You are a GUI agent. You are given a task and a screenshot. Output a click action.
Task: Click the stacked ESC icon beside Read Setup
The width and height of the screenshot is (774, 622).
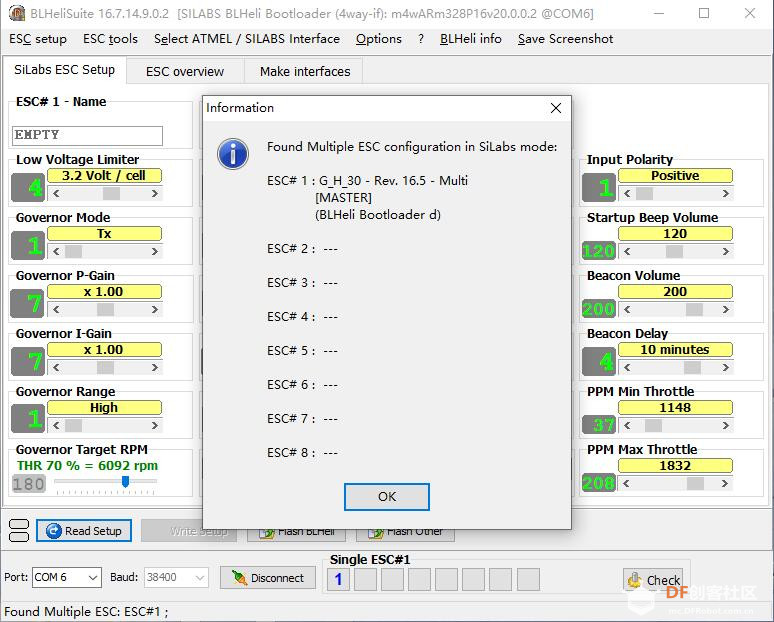pos(19,531)
